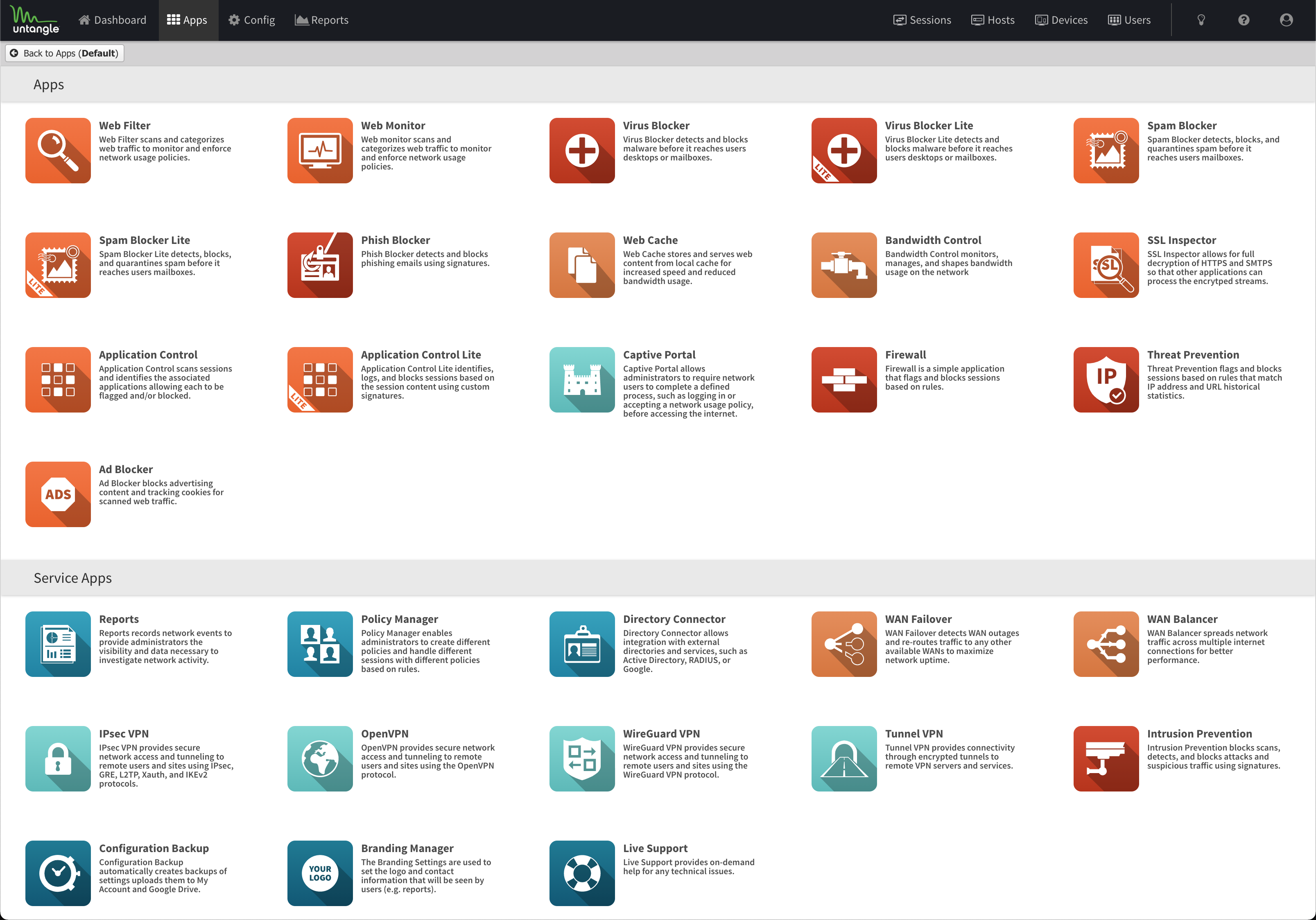Open the Application Control Lite icon

[x=320, y=380]
